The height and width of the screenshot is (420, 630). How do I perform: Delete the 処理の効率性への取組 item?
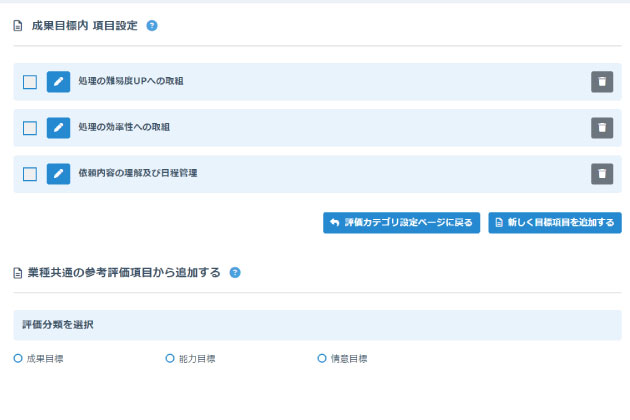[601, 128]
